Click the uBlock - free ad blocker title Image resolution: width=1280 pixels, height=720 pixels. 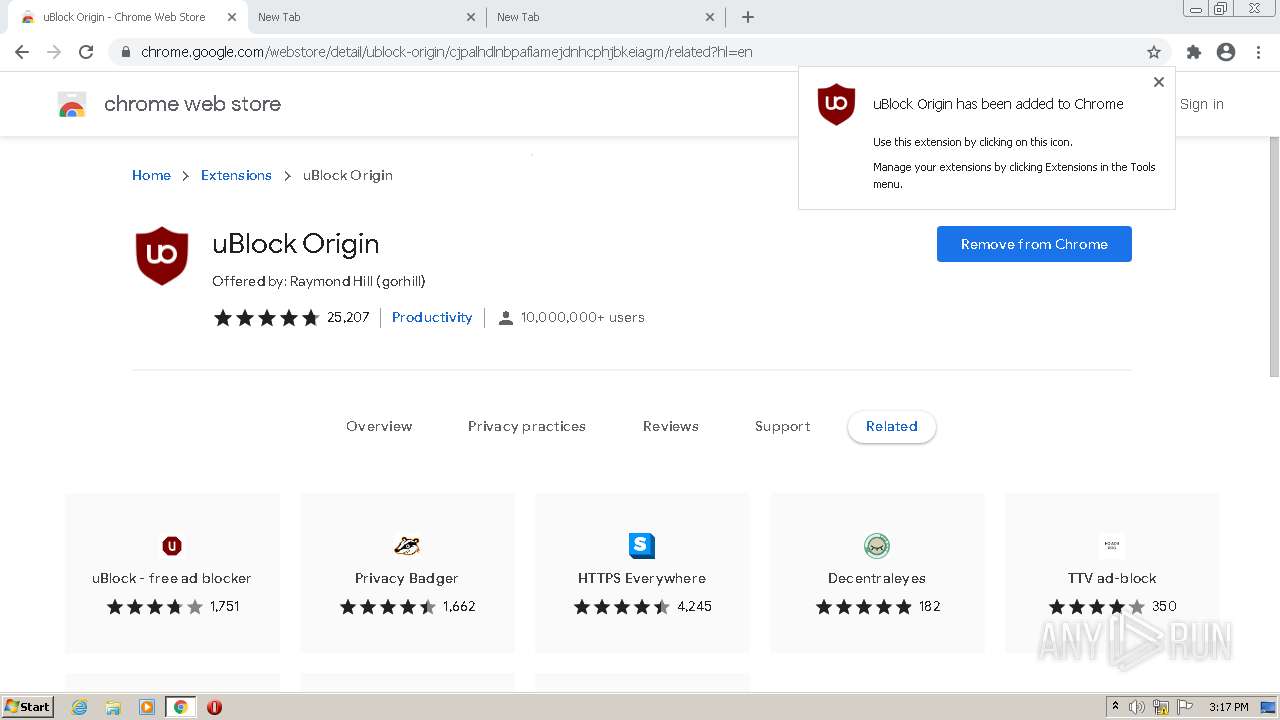[x=172, y=578]
